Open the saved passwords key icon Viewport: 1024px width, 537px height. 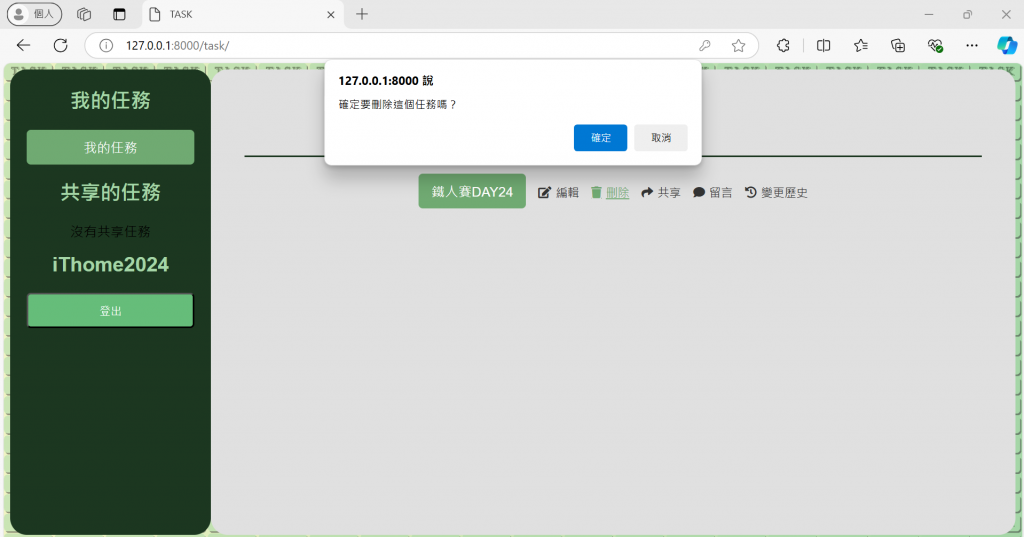coord(705,45)
